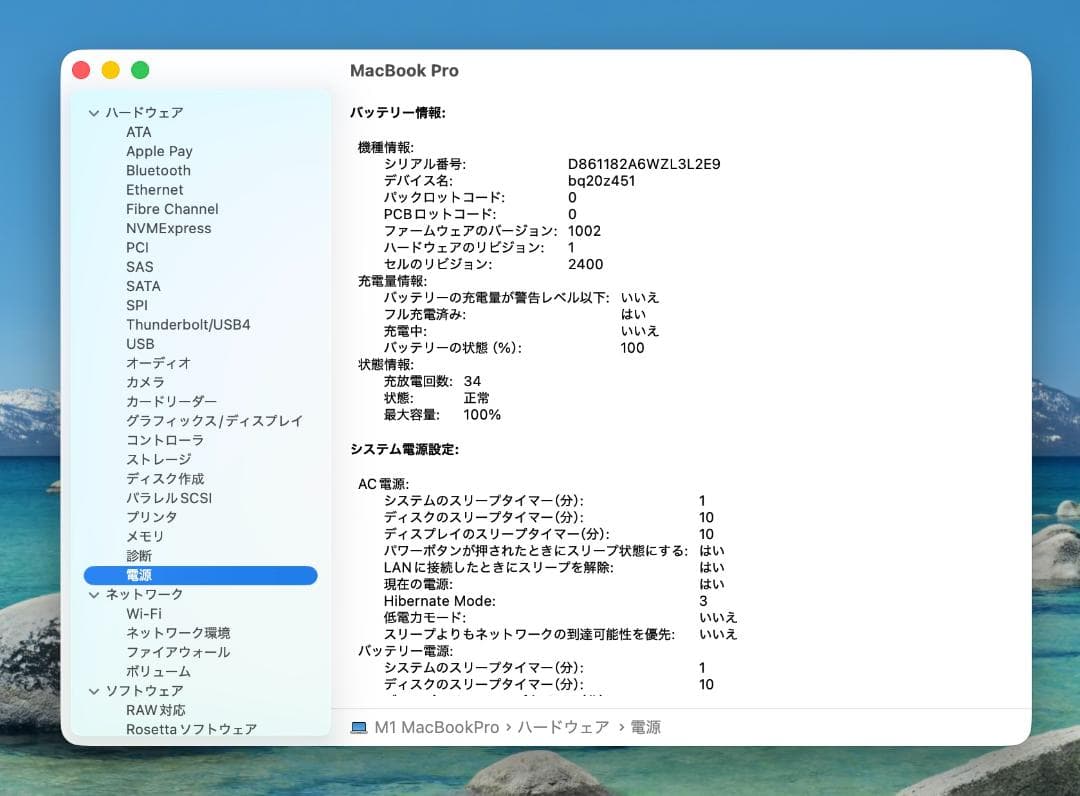
Task: Select ディスク作成 in the sidebar
Action: tap(165, 479)
